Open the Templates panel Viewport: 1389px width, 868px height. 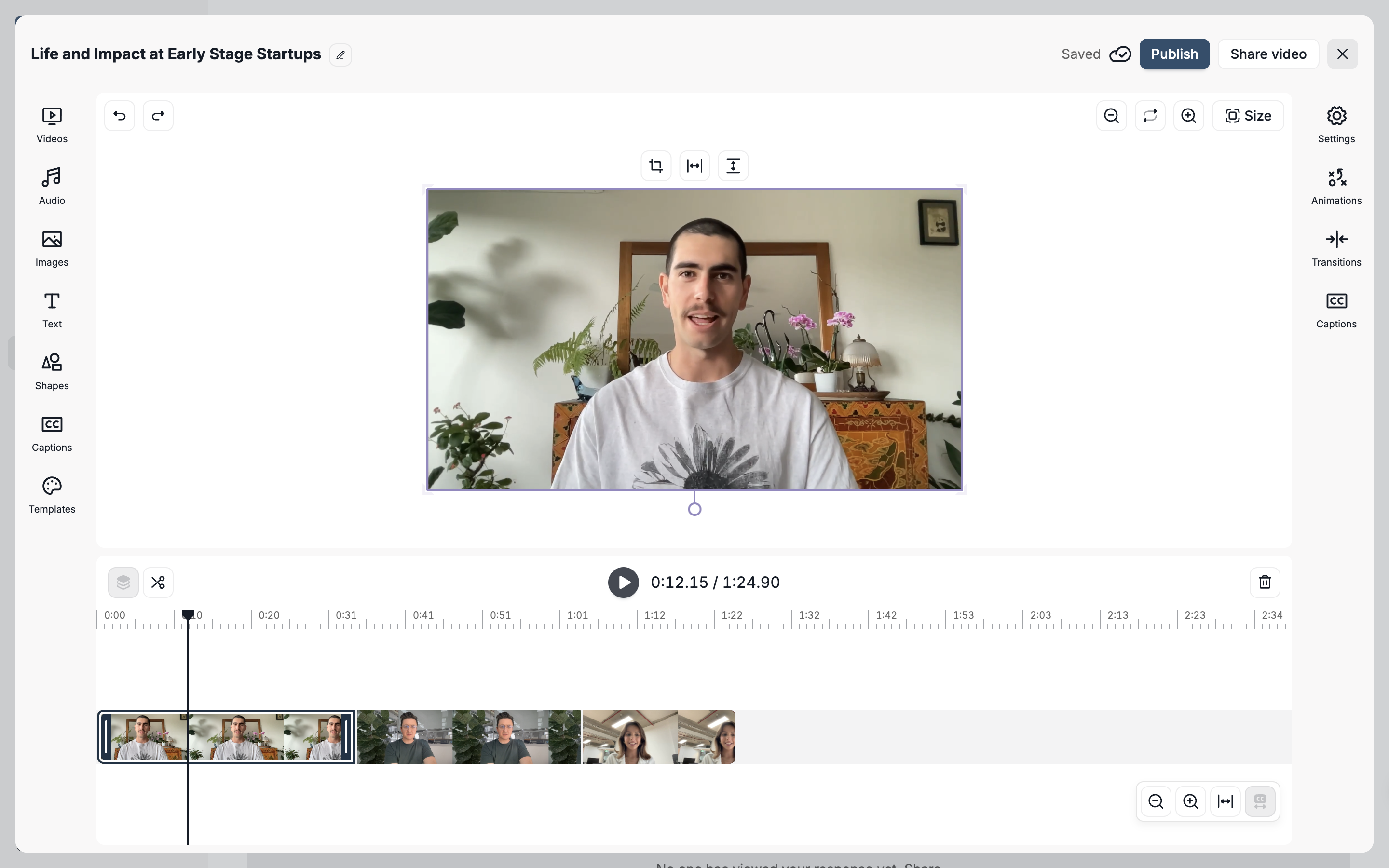[x=52, y=495]
